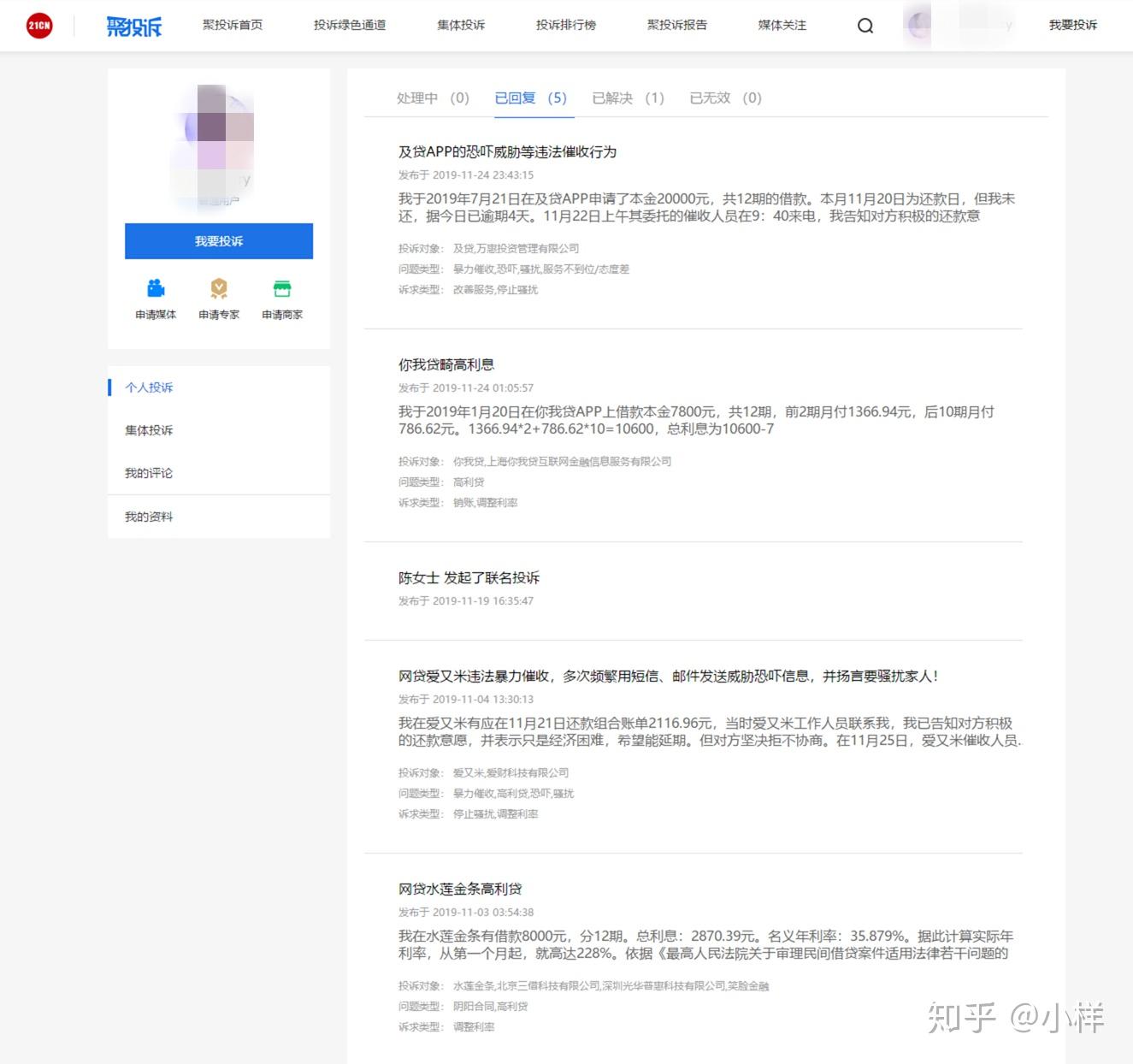Click 你我贷,上海你我贷互联网金融信息服务有限公司 text
The image size is (1133, 1064).
click(x=562, y=462)
